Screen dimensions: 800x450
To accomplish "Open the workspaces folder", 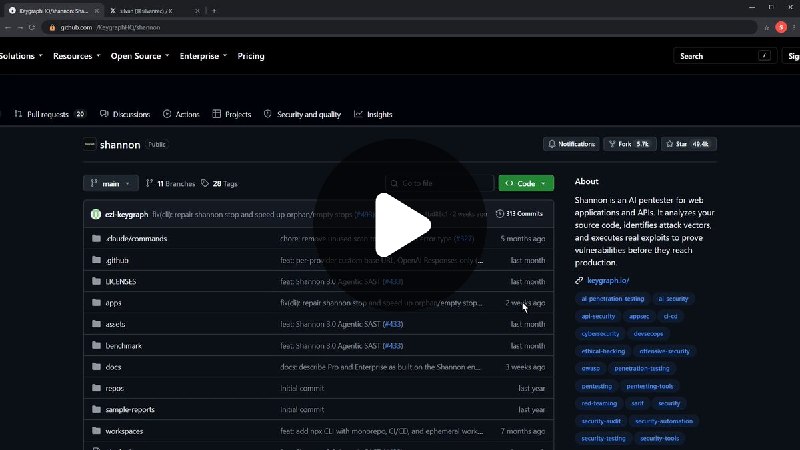I will [124, 431].
